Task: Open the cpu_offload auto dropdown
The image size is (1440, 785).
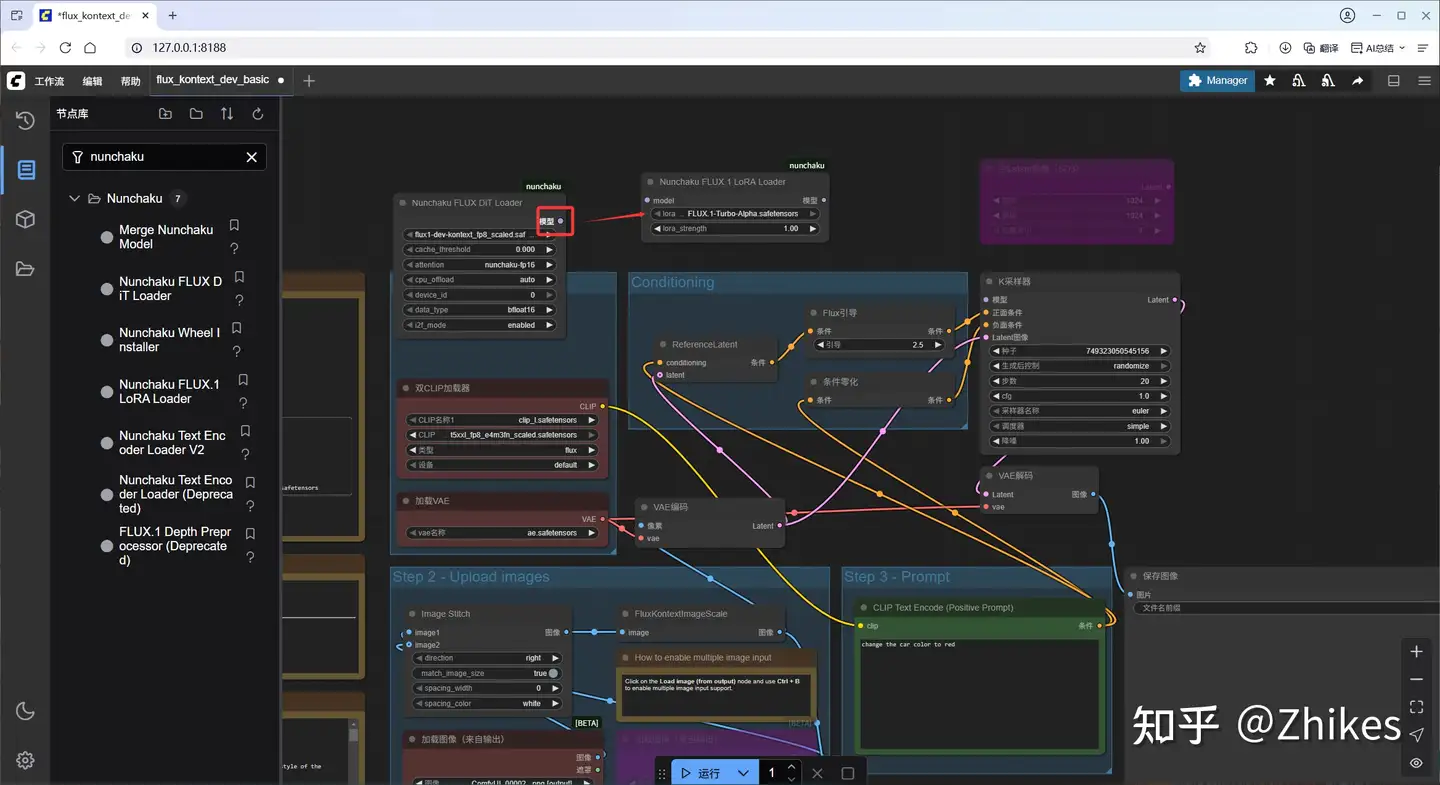Action: pos(479,280)
